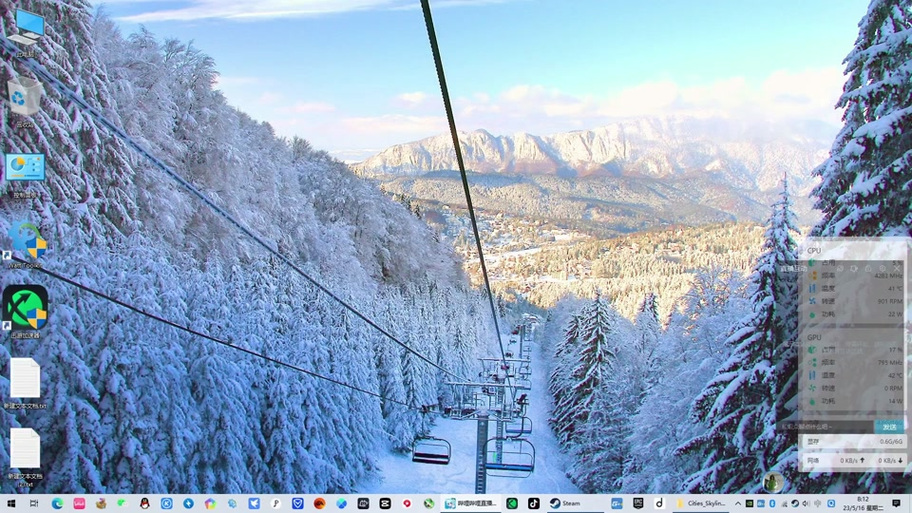Image resolution: width=912 pixels, height=513 pixels.
Task: Open the QQ penguin icon on the taskbar
Action: 145,504
